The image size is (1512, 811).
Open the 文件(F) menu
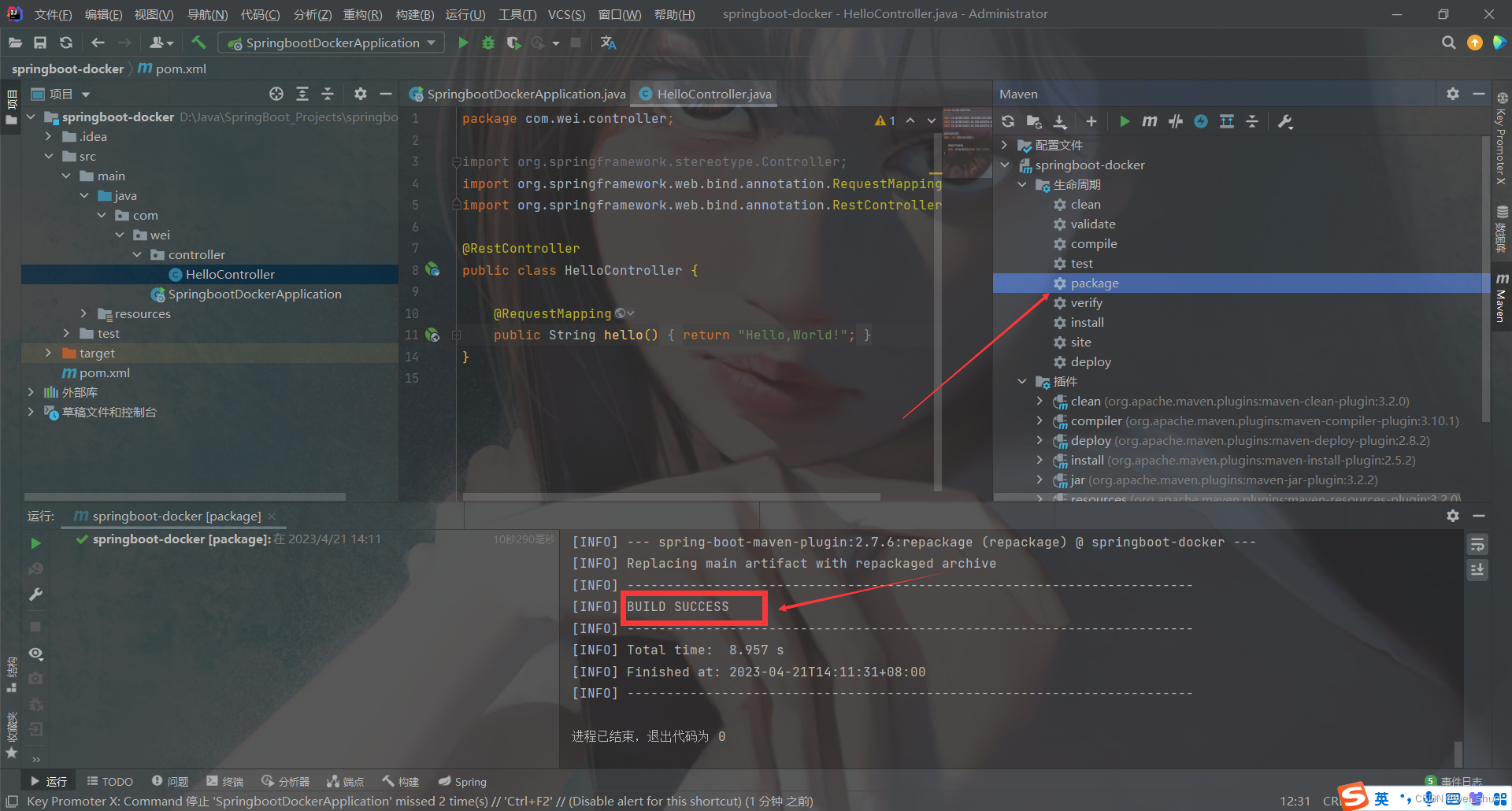[54, 14]
